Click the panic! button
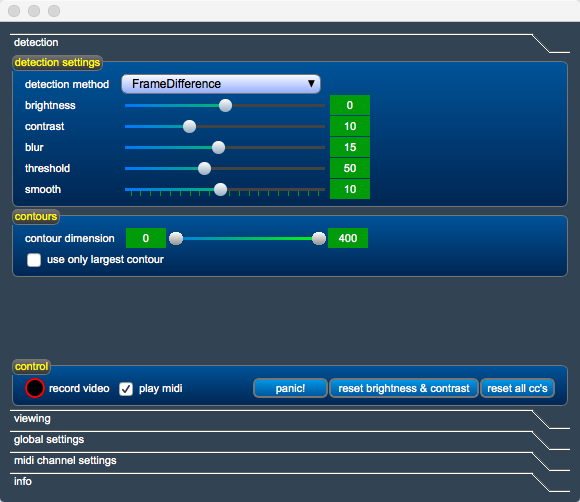This screenshot has width=580, height=502. click(290, 388)
